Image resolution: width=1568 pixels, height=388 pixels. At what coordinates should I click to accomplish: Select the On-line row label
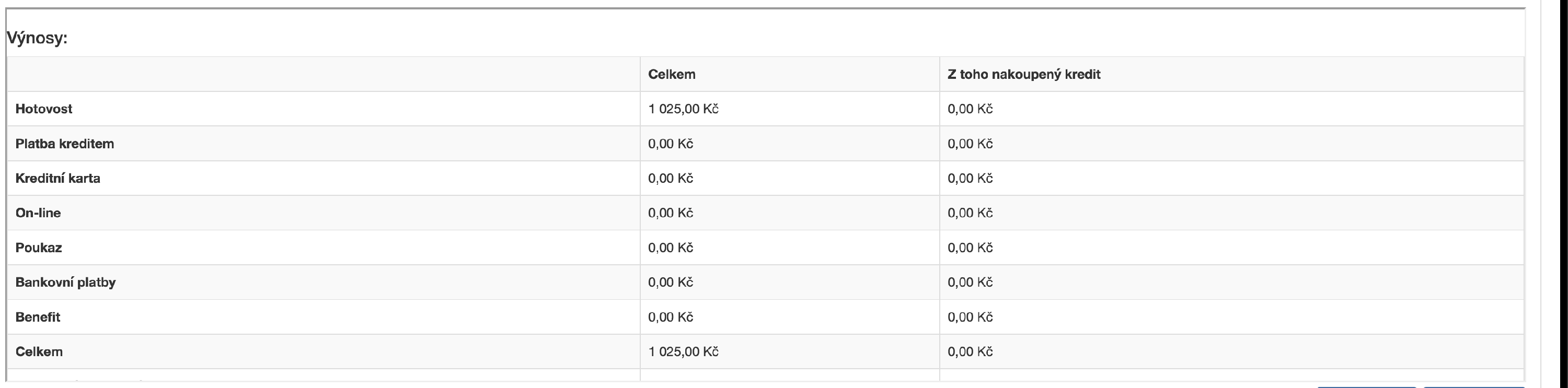[38, 213]
